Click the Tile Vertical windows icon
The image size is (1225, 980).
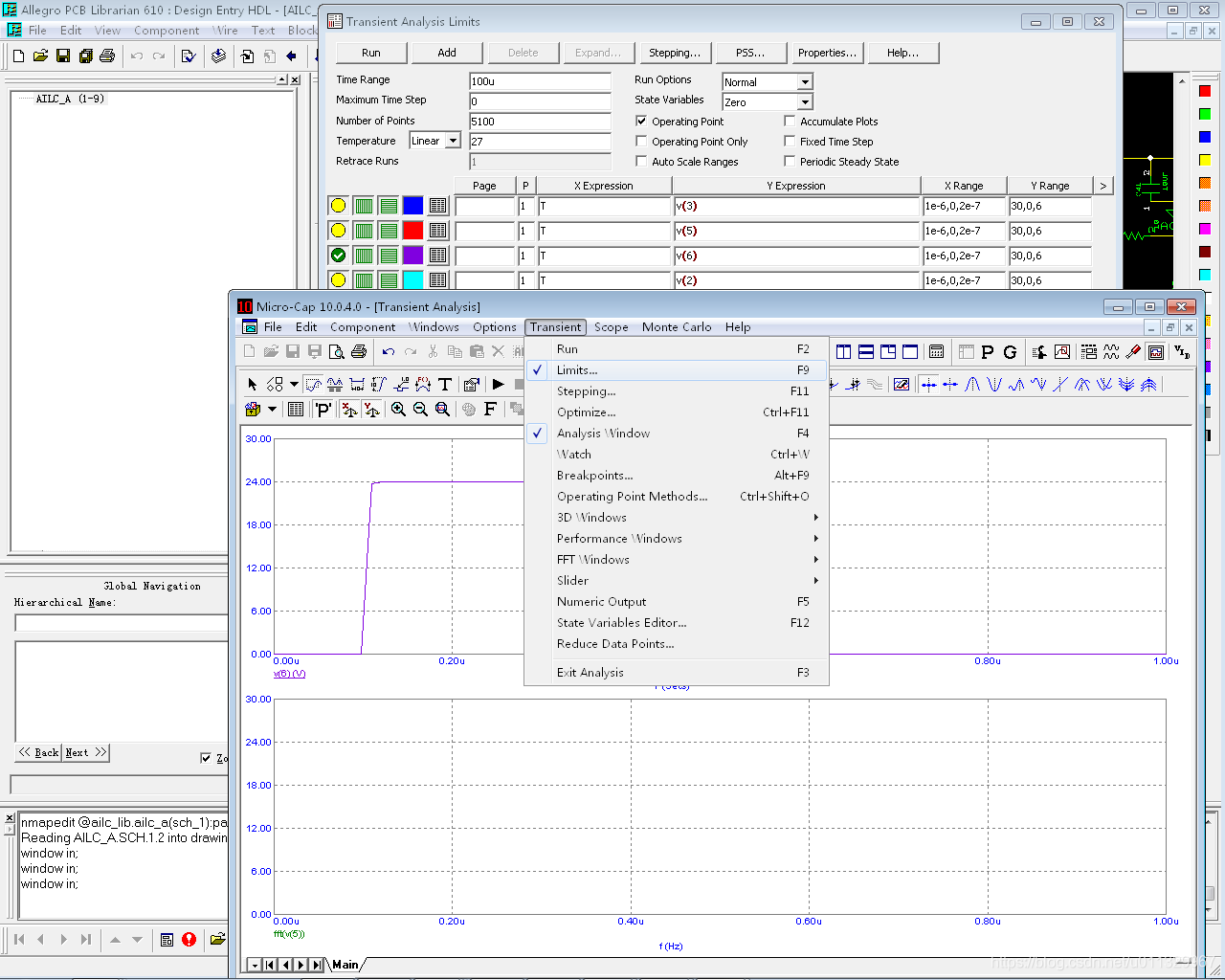tap(843, 352)
